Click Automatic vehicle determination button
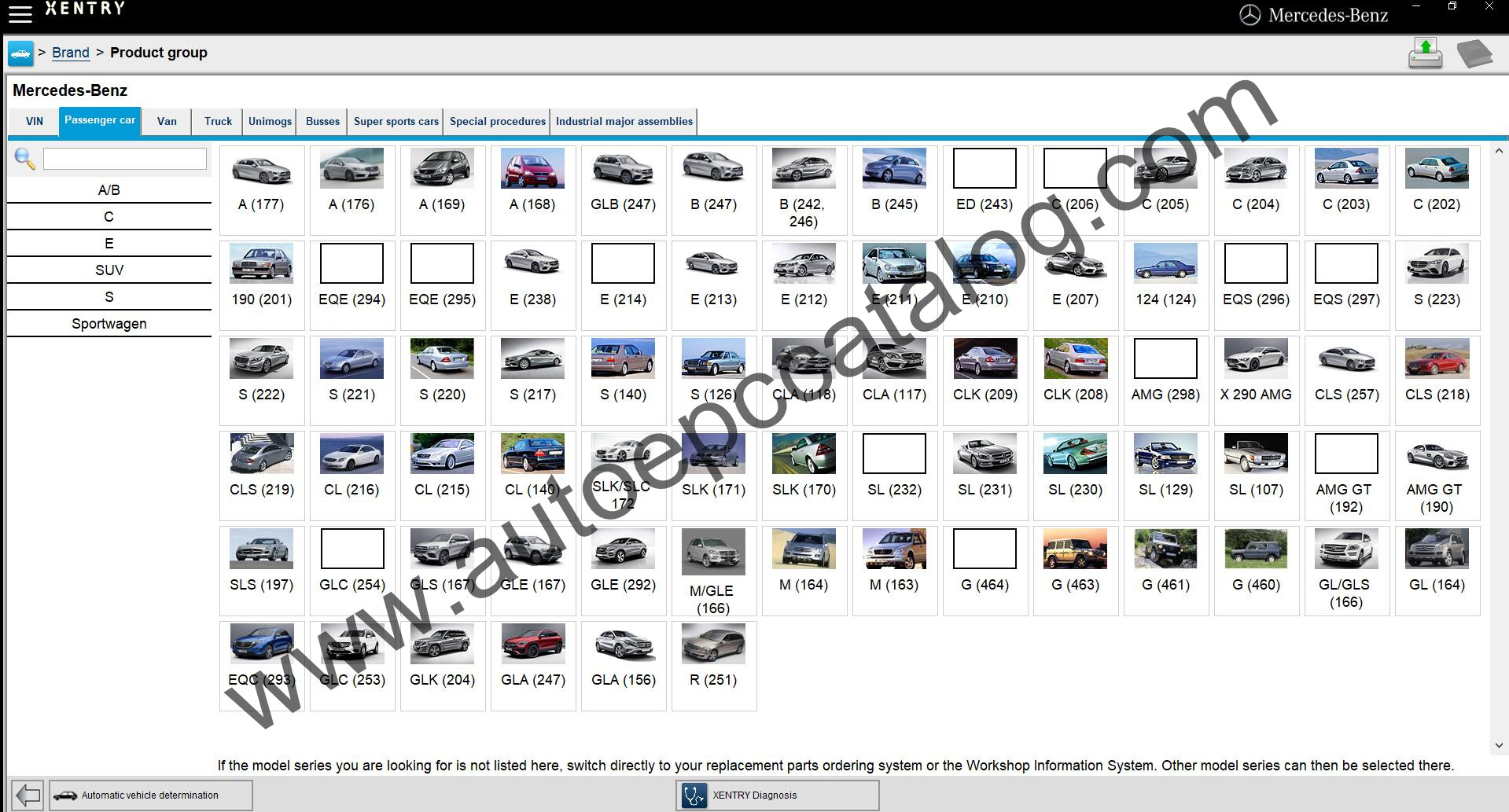The width and height of the screenshot is (1509, 812). 151,795
